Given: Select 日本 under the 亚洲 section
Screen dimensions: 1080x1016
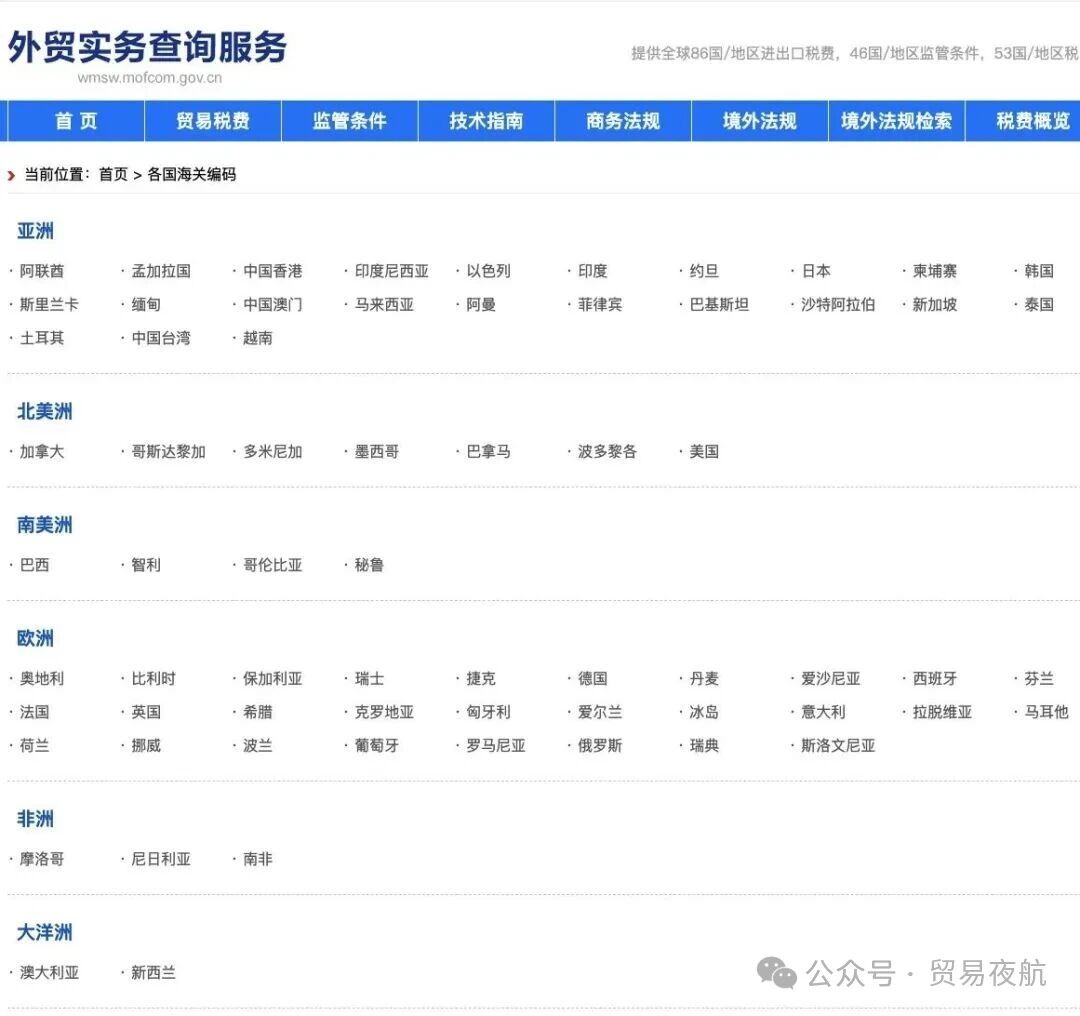Looking at the screenshot, I should coord(814,270).
